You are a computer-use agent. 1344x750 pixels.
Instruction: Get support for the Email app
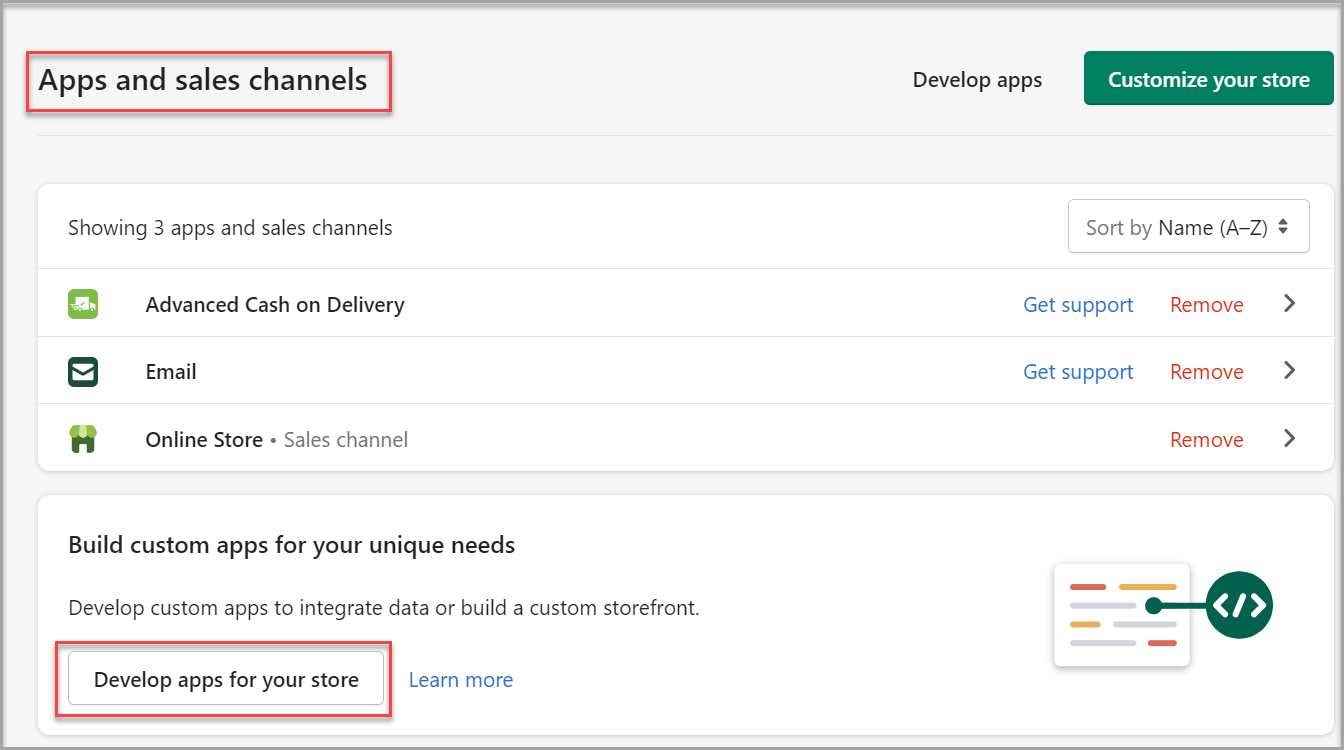(x=1078, y=372)
